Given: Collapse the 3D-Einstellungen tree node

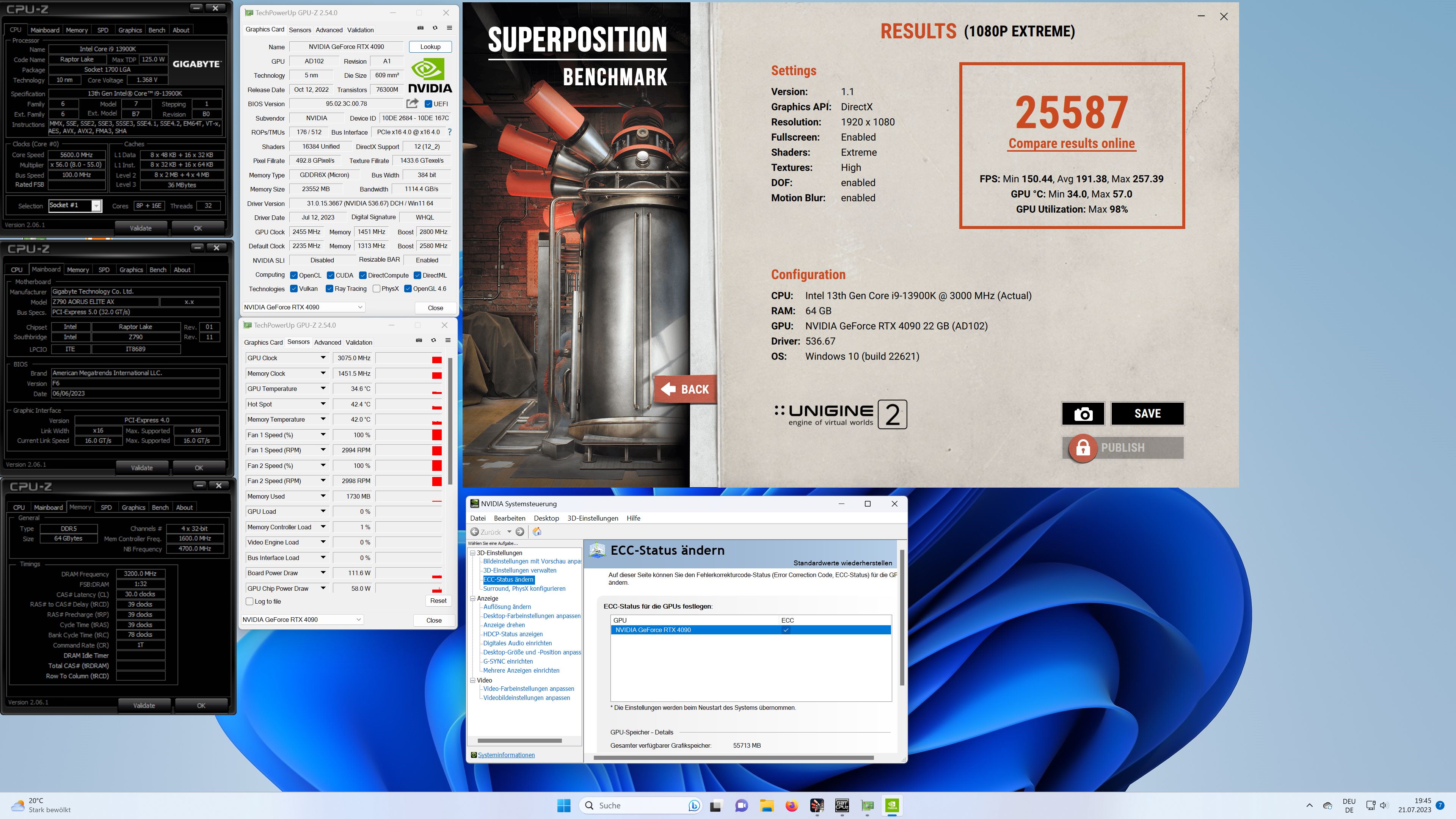Looking at the screenshot, I should click(473, 553).
